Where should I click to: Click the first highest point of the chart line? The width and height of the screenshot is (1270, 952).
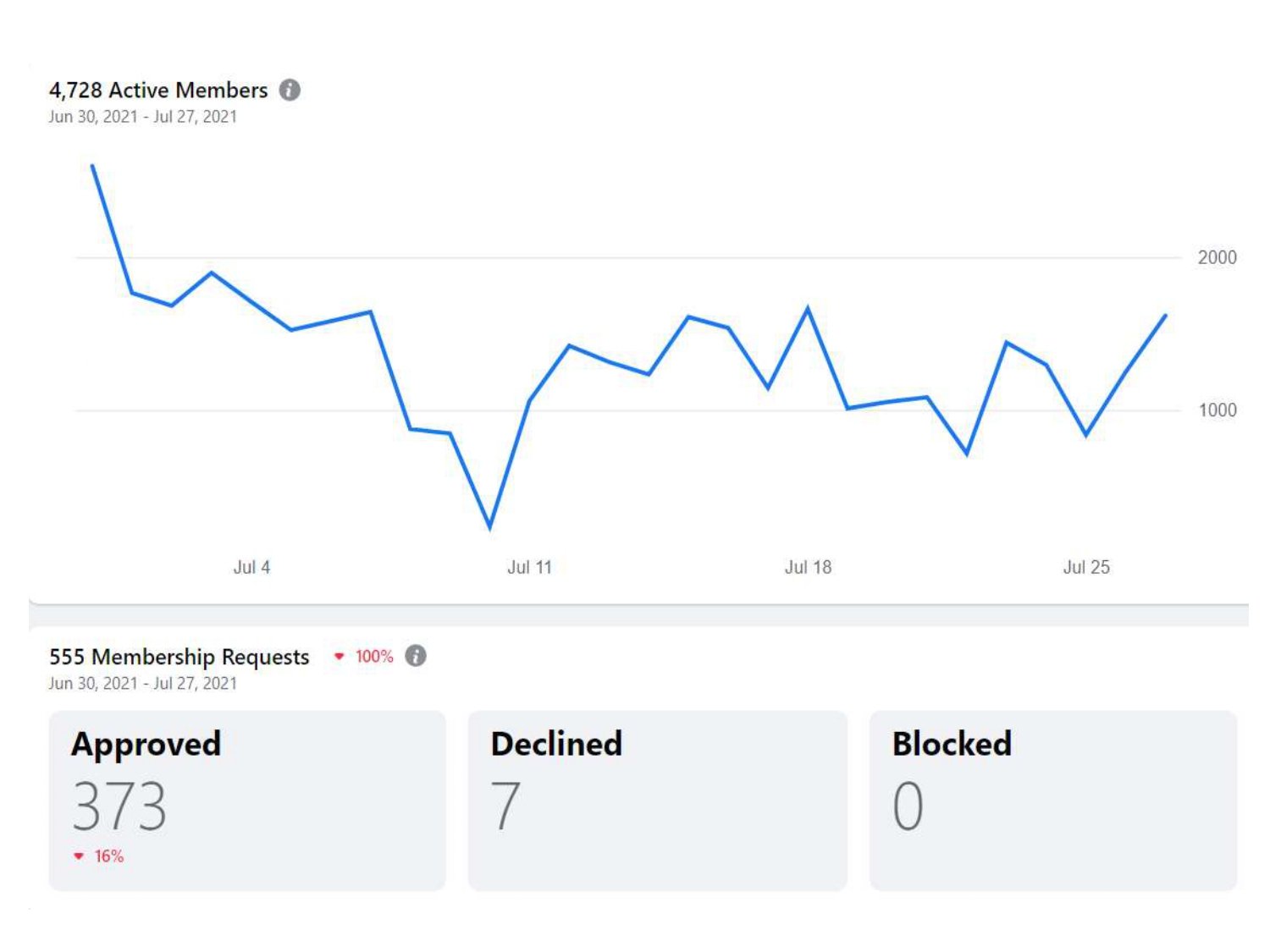click(x=92, y=166)
